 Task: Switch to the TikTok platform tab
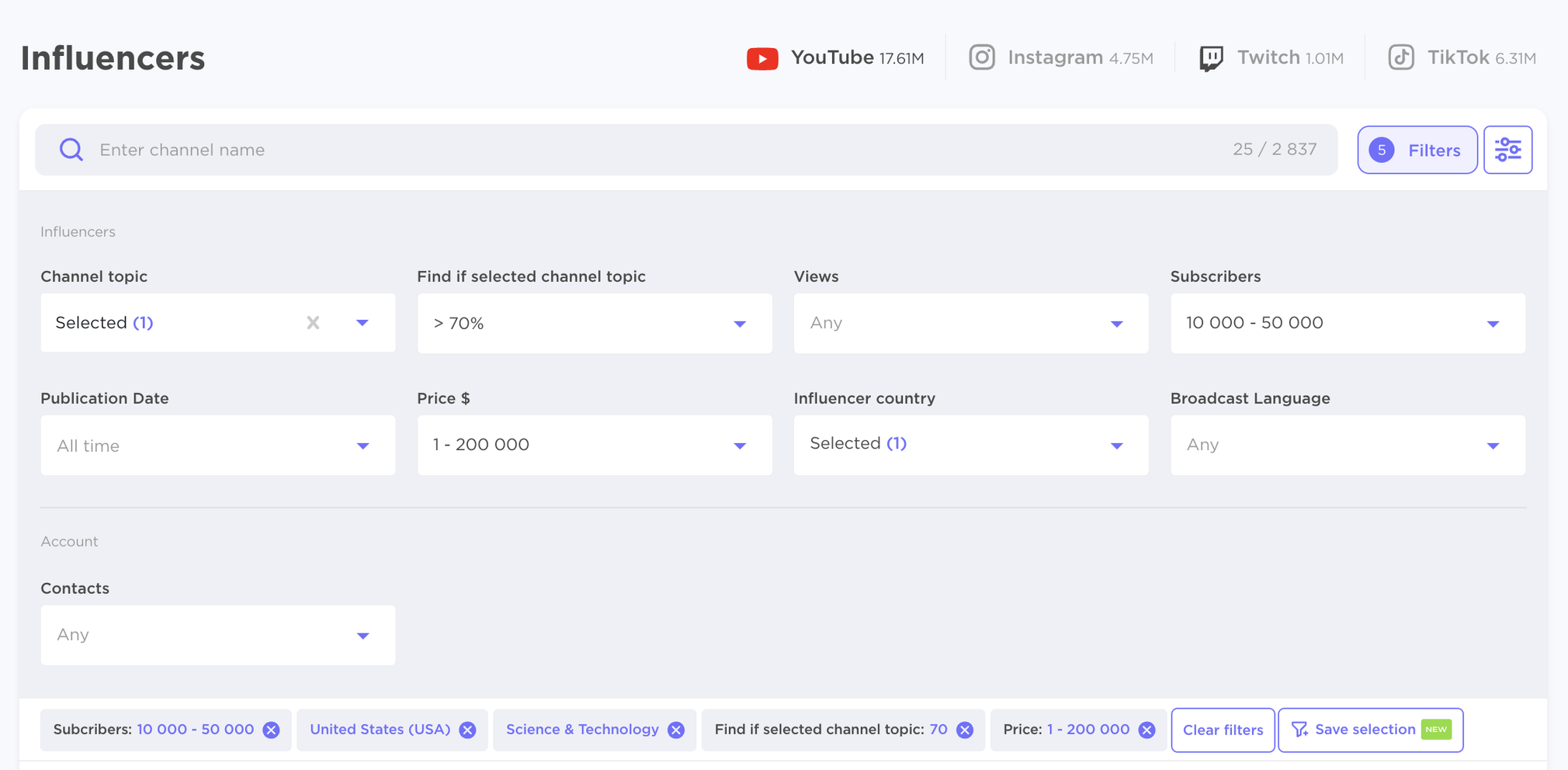click(1462, 58)
